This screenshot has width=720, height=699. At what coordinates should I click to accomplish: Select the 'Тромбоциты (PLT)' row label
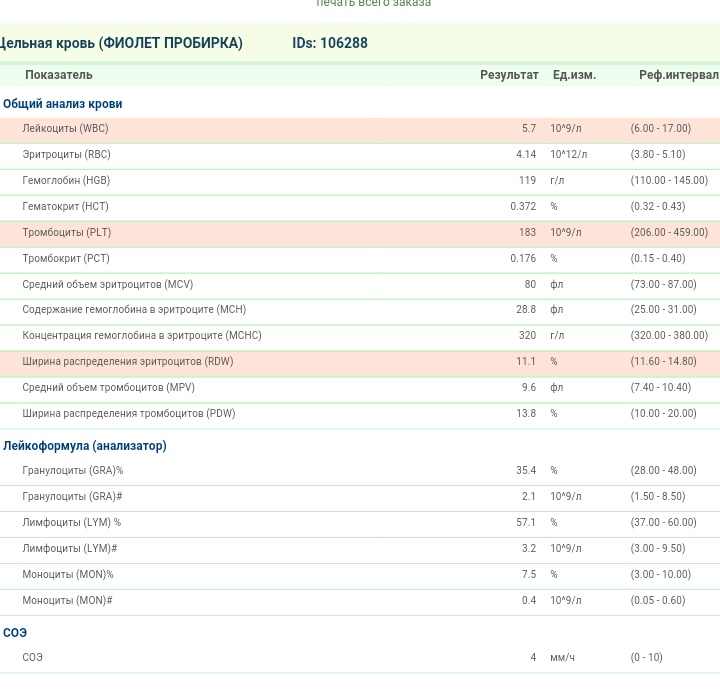[67, 232]
